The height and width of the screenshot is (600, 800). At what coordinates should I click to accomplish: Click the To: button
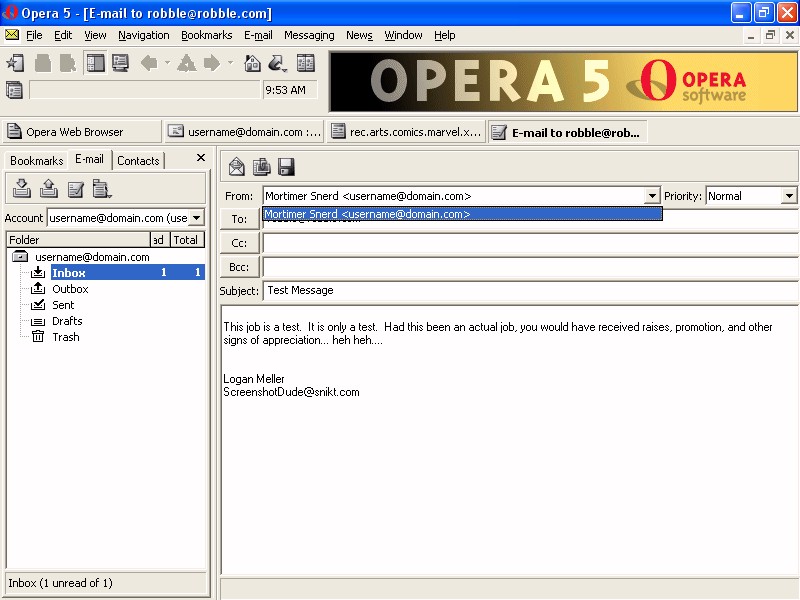pos(239,219)
